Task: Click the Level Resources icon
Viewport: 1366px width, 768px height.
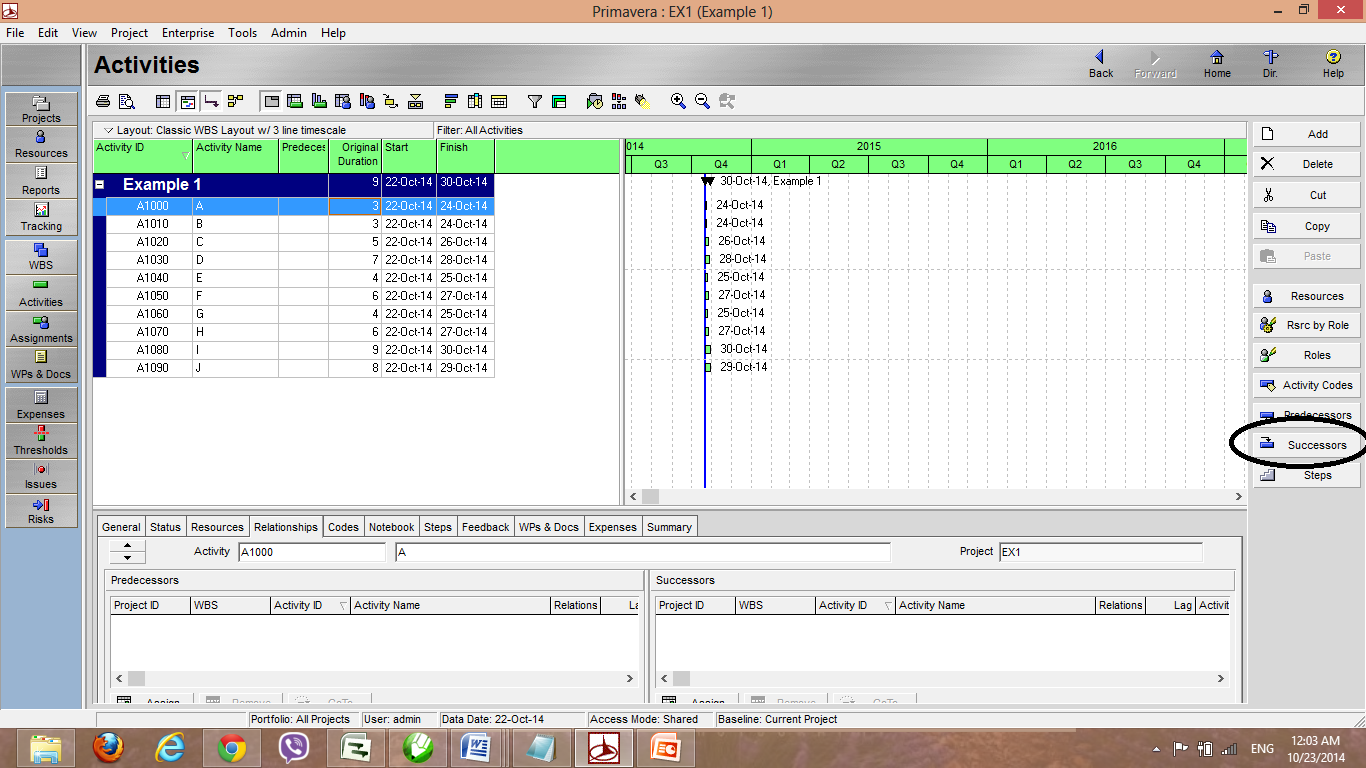Action: (619, 101)
